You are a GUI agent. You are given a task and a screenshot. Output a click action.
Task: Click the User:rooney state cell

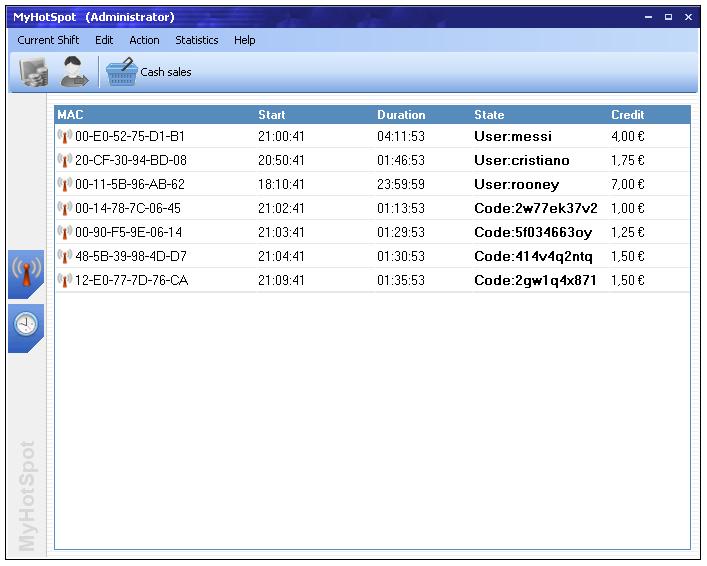point(517,184)
